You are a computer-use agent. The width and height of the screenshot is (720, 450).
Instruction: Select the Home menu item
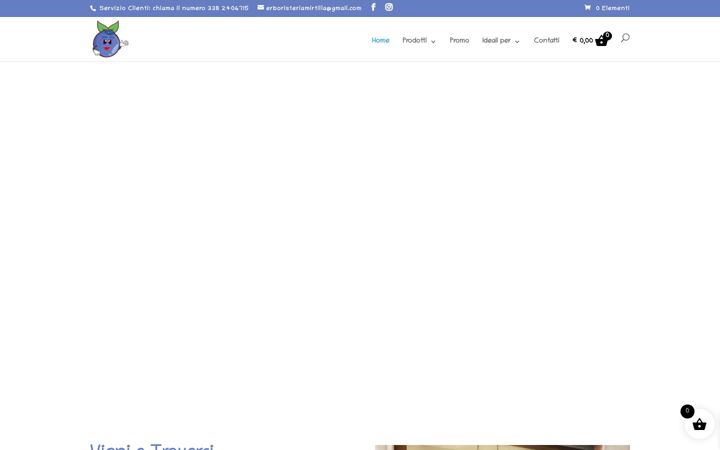click(380, 40)
